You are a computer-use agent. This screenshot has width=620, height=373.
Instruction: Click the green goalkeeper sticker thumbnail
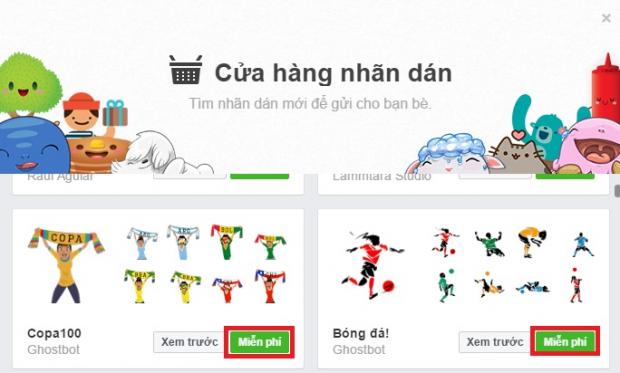pyautogui.click(x=489, y=243)
